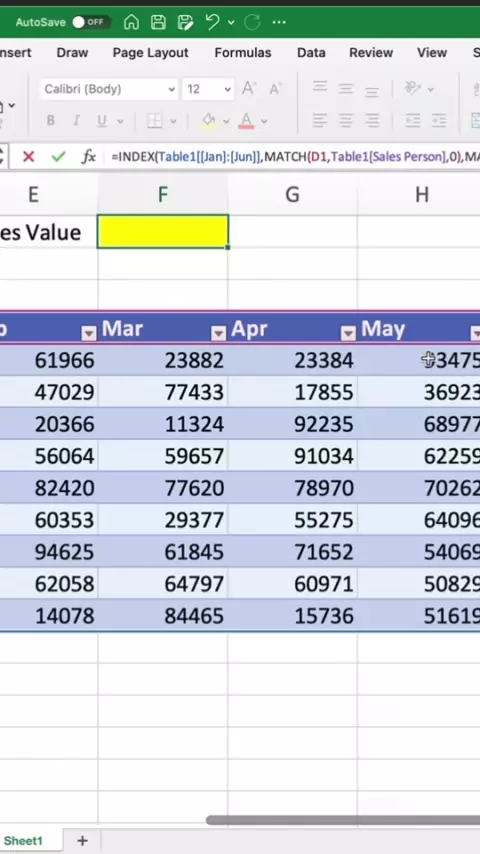Add new sheet with plus button

click(x=82, y=841)
